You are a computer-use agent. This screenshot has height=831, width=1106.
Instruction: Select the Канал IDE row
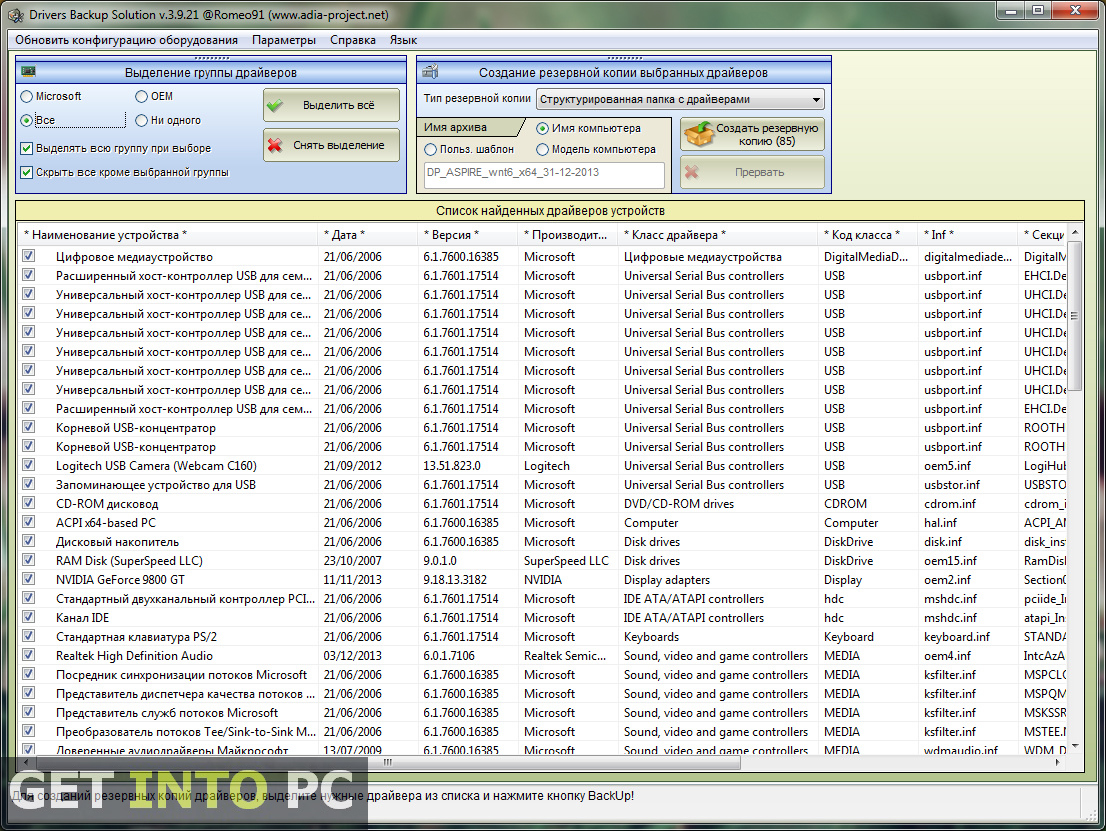tap(543, 617)
